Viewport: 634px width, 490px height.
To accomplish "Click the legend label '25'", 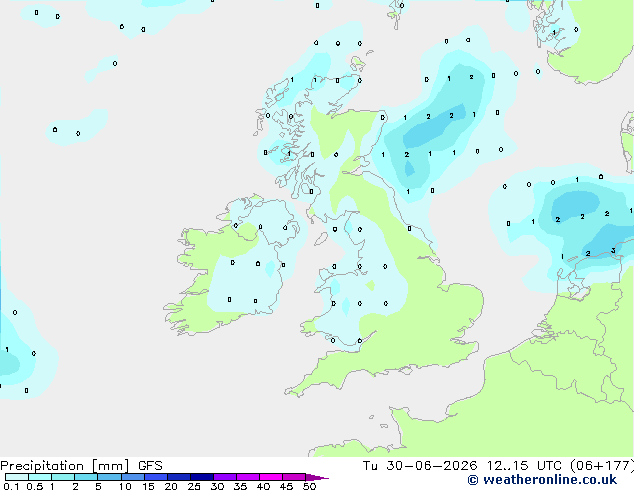I will (194, 486).
